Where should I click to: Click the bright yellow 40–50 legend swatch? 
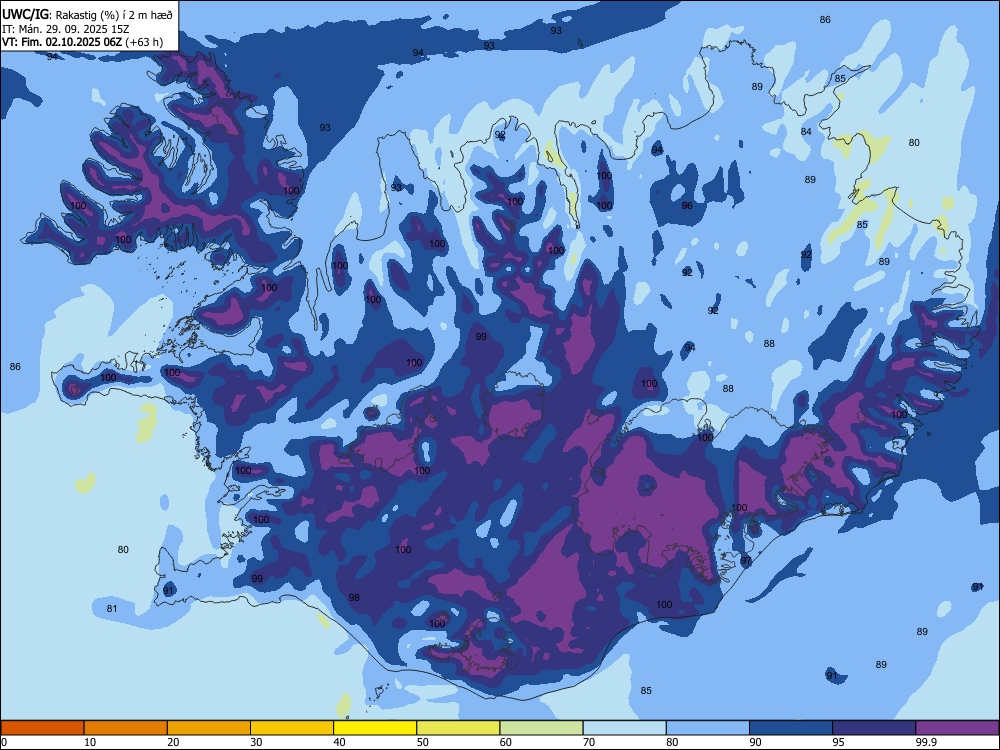click(x=375, y=728)
